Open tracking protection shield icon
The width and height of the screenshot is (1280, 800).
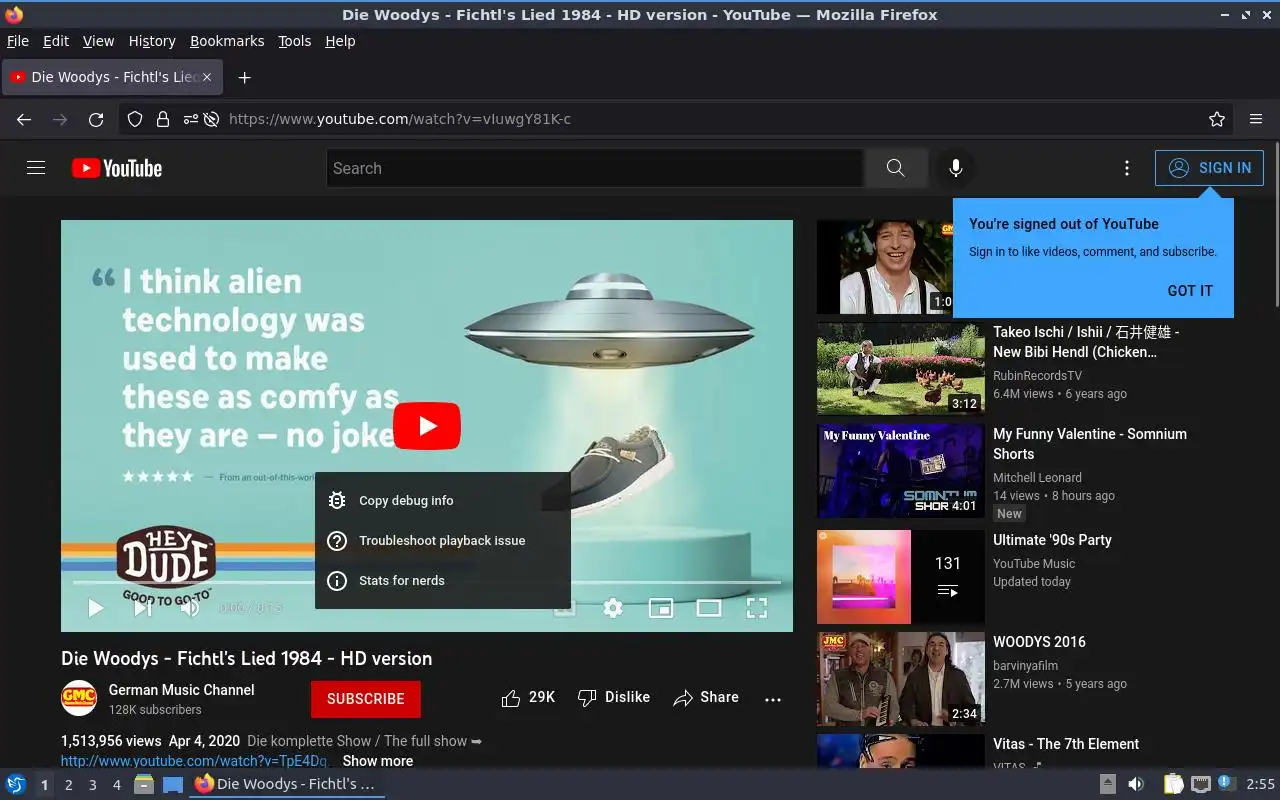click(135, 119)
